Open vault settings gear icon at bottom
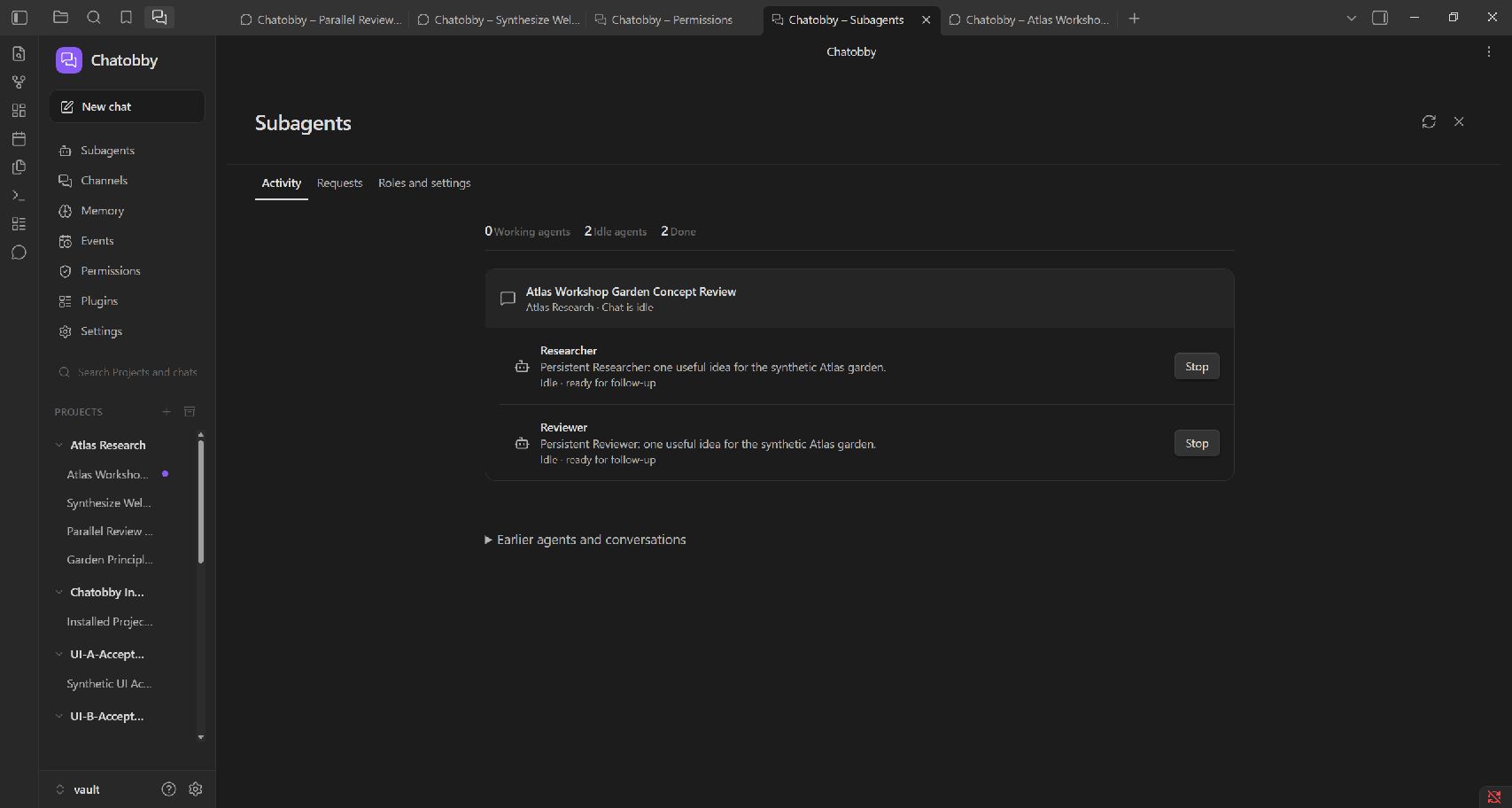1512x808 pixels. pos(196,789)
